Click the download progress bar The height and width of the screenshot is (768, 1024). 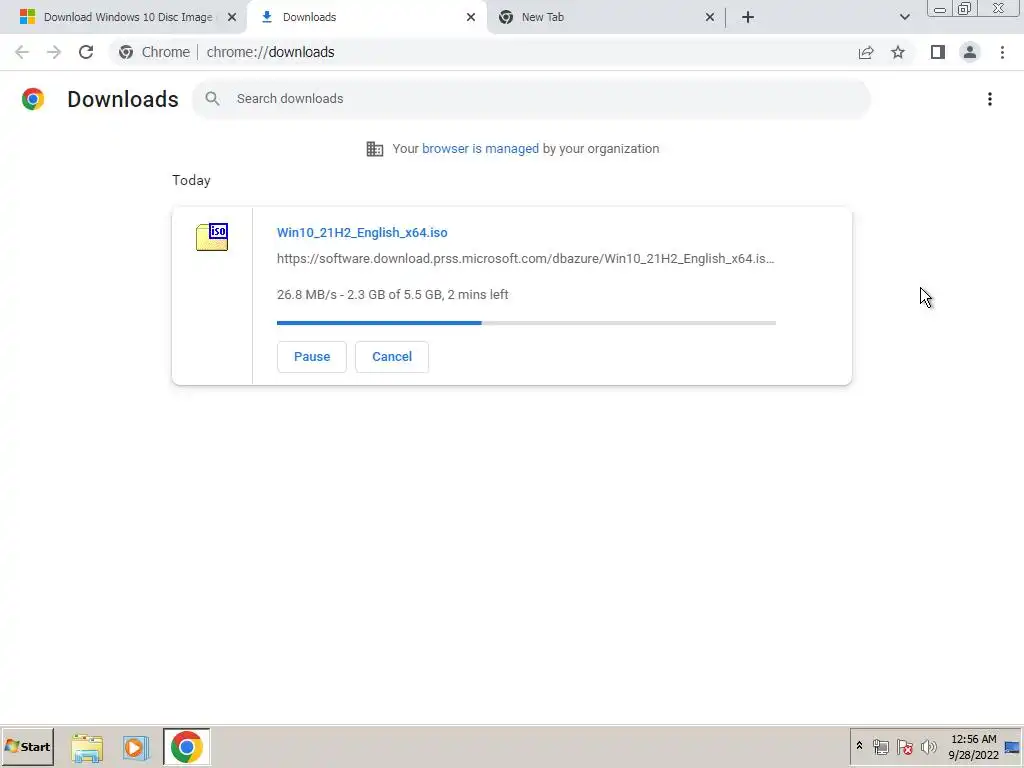coord(526,323)
